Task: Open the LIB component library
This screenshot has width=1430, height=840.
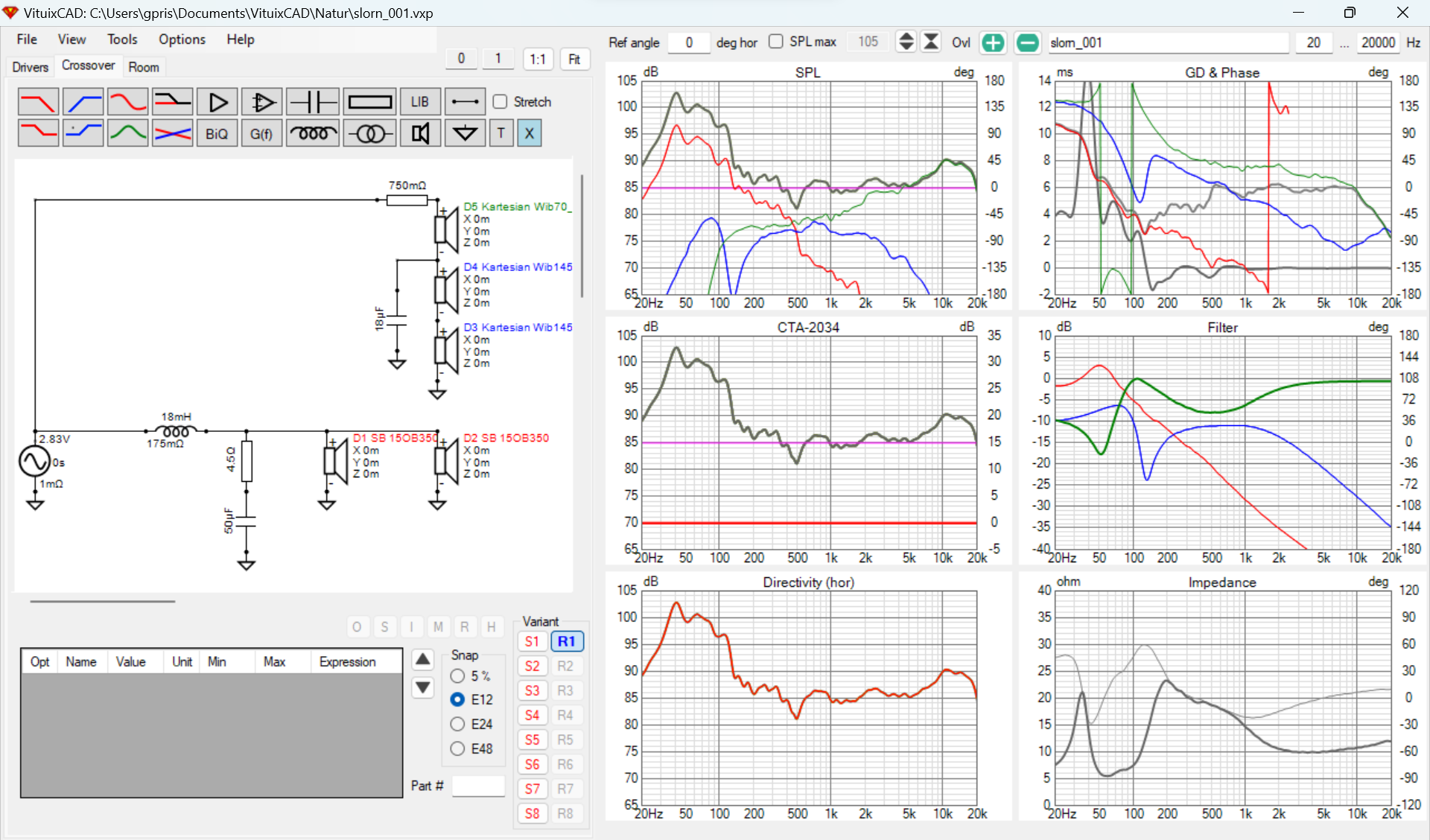Action: pyautogui.click(x=420, y=102)
